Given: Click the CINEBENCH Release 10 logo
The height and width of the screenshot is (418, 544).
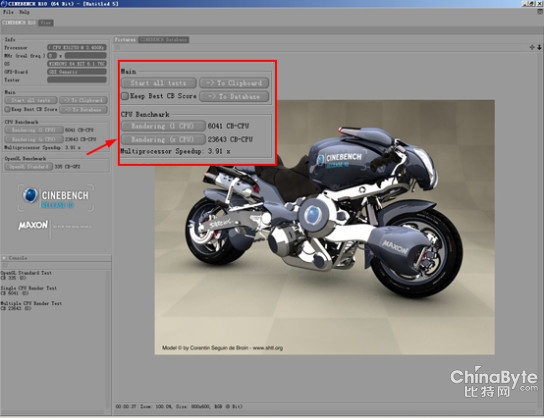Looking at the screenshot, I should click(x=56, y=198).
